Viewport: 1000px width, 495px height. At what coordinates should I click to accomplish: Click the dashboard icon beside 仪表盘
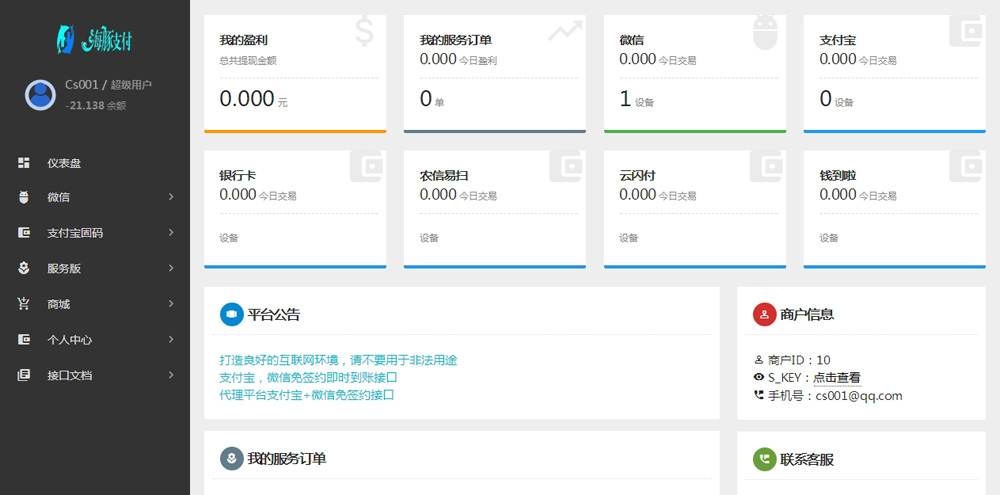24,163
